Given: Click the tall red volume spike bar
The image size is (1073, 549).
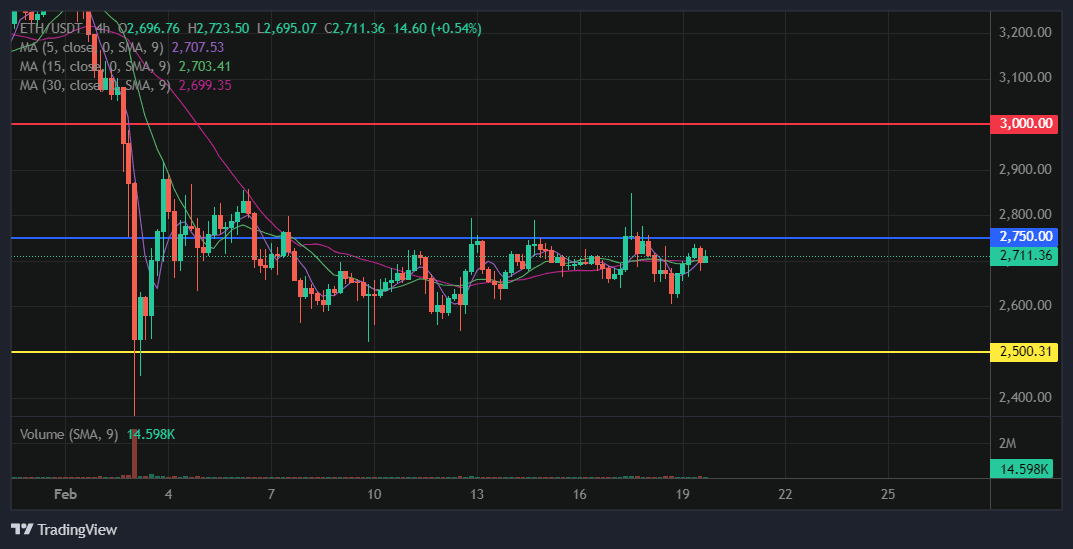Looking at the screenshot, I should click(134, 453).
